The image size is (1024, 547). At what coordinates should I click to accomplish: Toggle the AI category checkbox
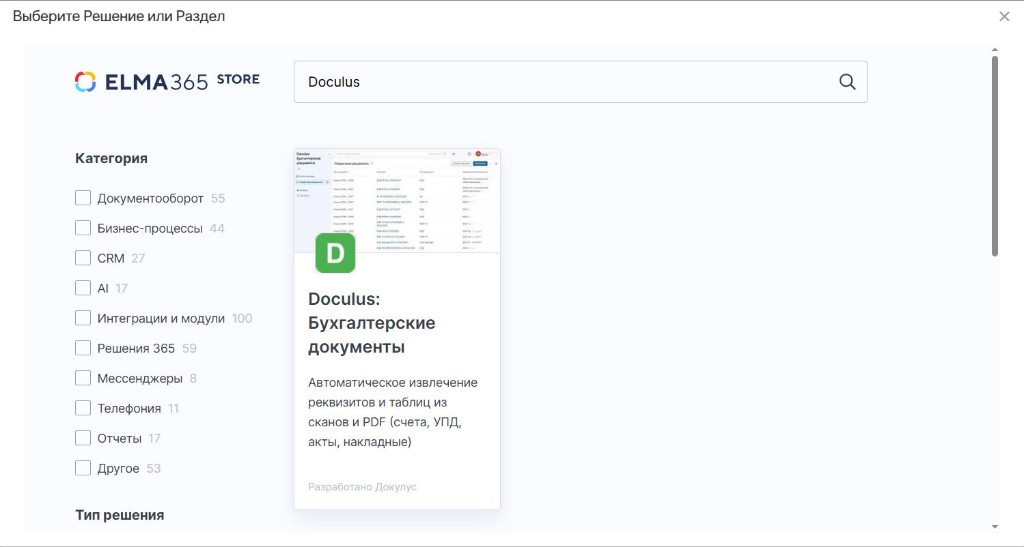[x=83, y=288]
